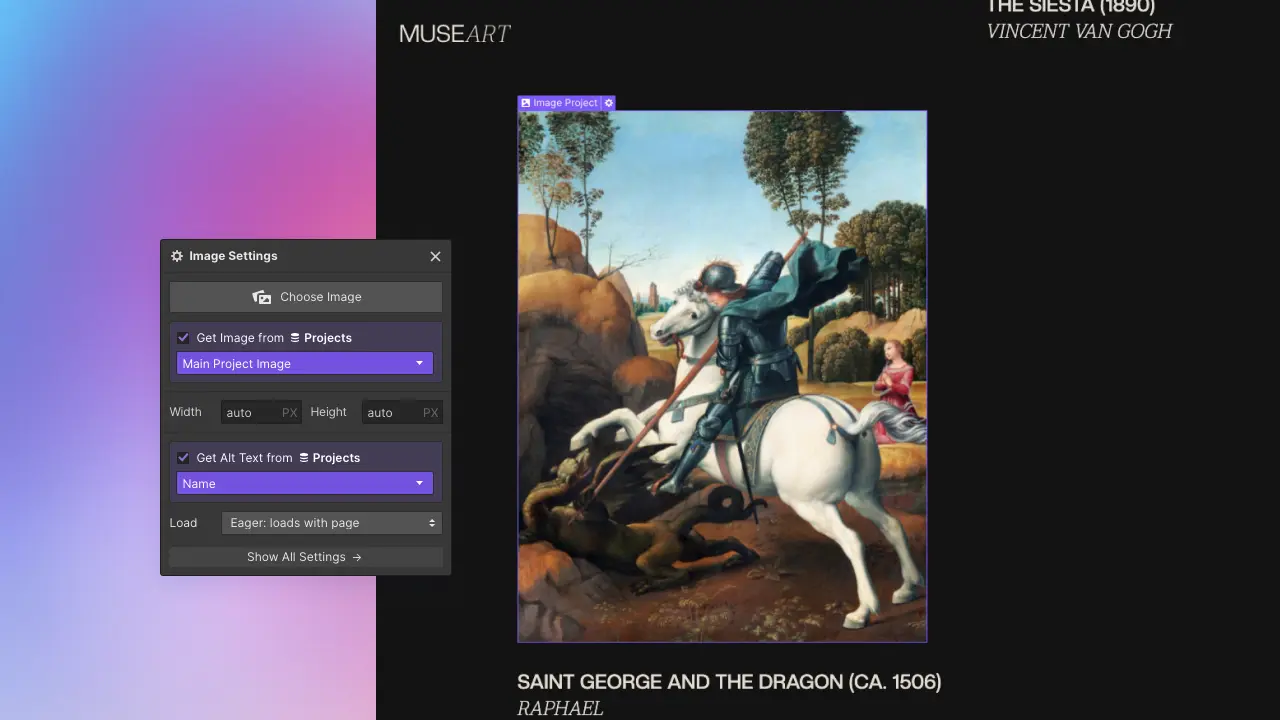
Task: Click the Image Project element label
Action: pos(559,103)
